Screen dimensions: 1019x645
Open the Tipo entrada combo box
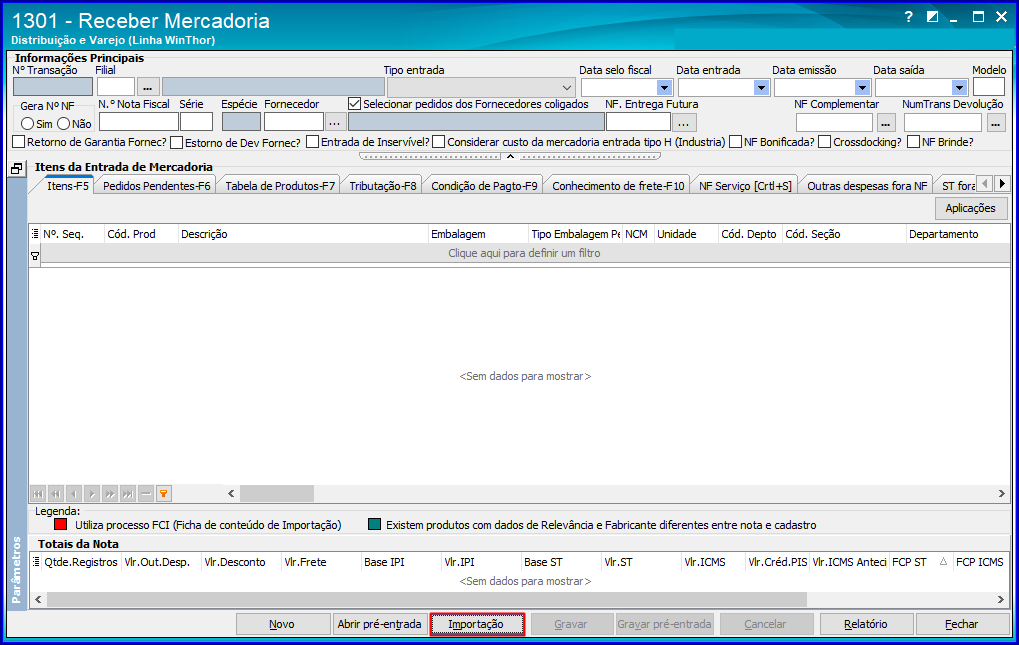tap(482, 87)
